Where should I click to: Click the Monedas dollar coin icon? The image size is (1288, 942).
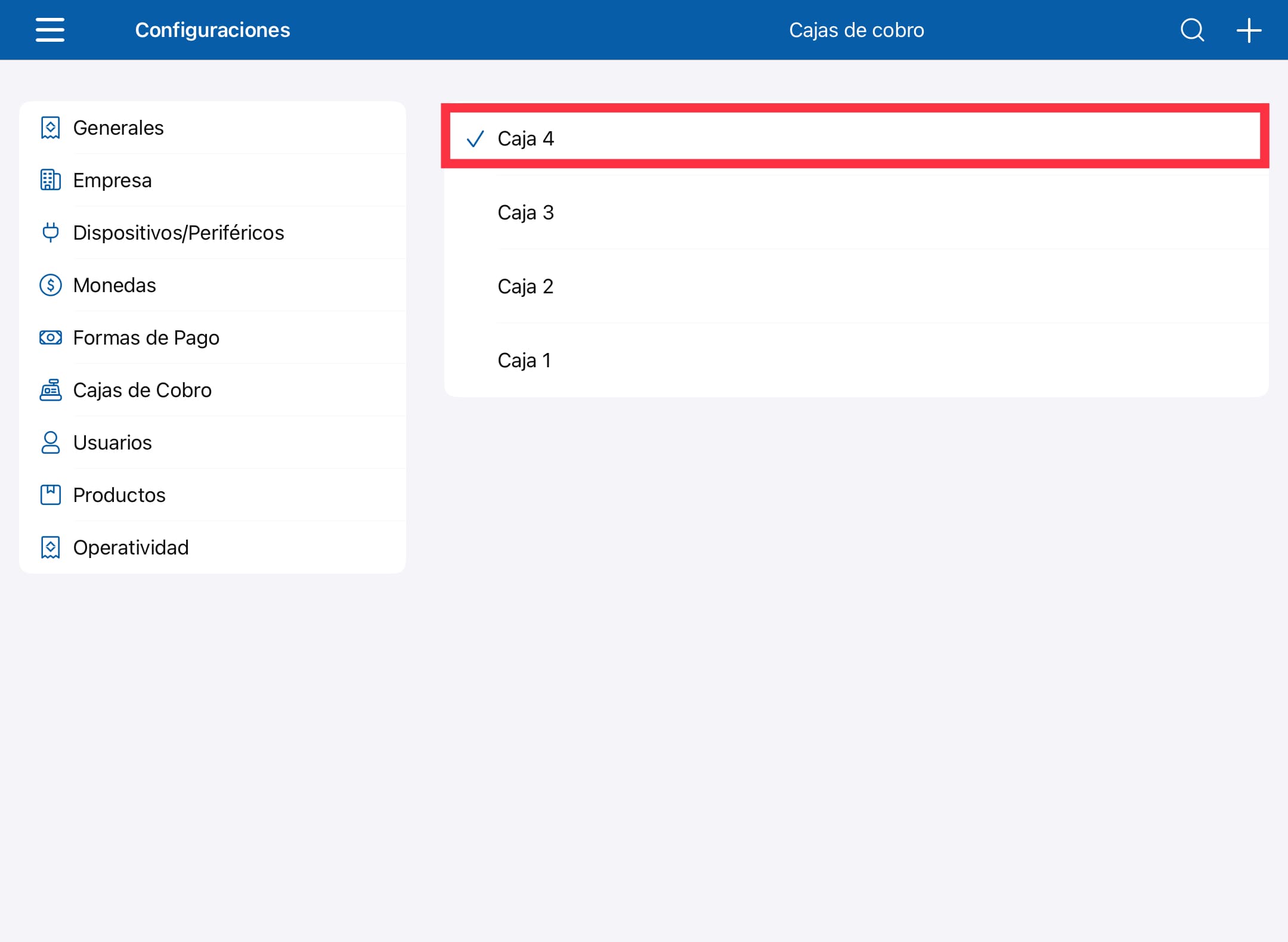(x=51, y=285)
